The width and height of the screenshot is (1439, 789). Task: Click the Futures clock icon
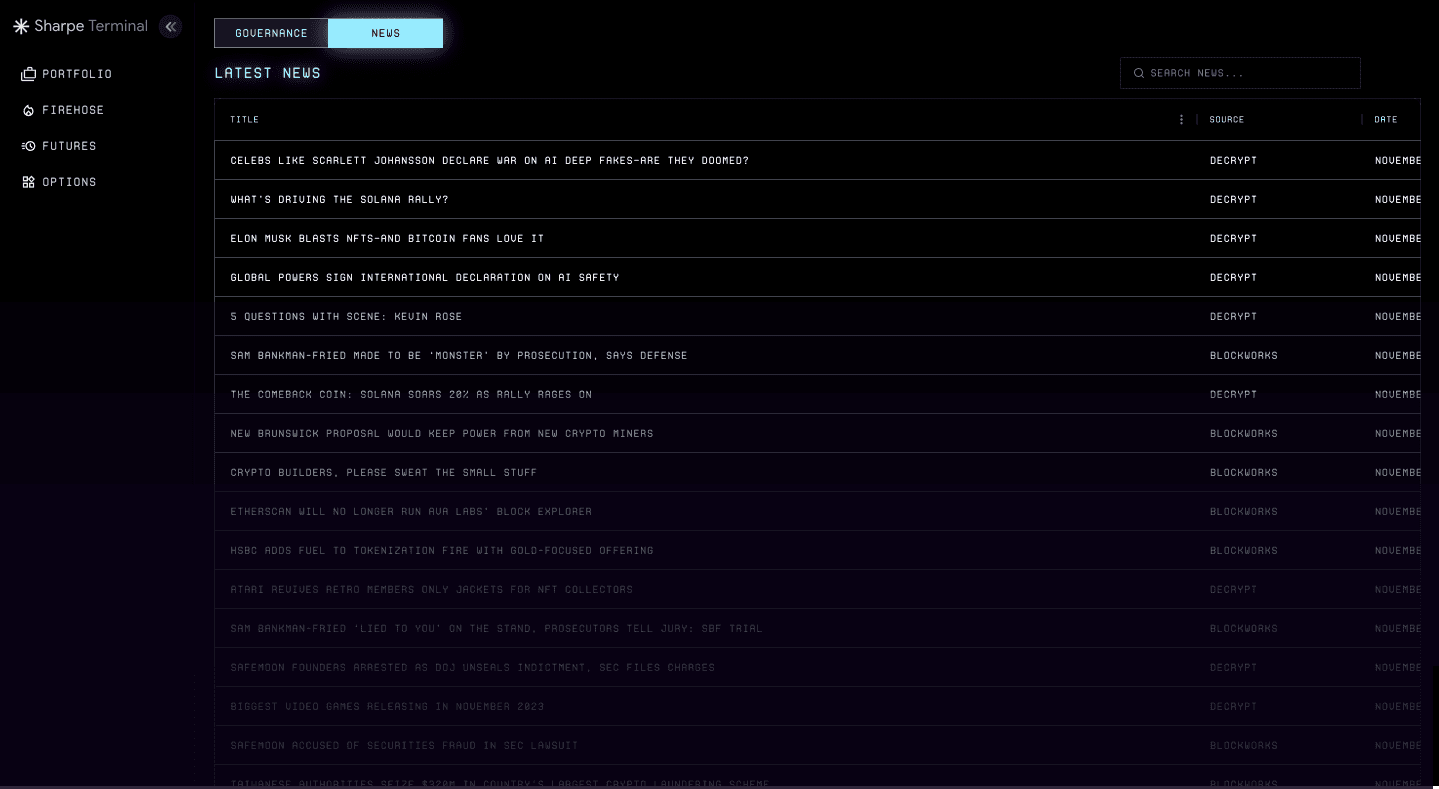(x=28, y=146)
